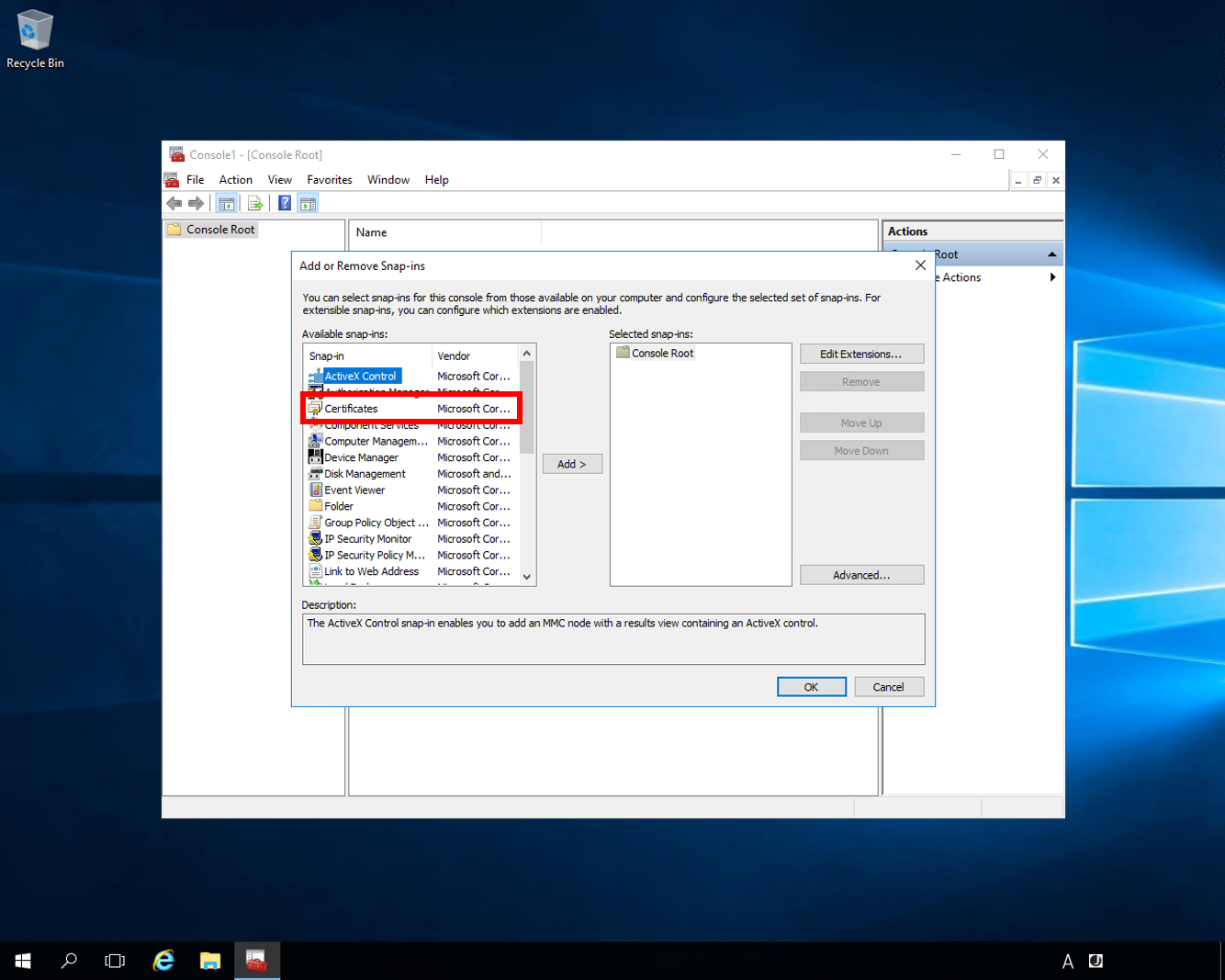The image size is (1225, 980).
Task: Close the Add or Remove Snap-ins dialog
Action: coord(920,265)
